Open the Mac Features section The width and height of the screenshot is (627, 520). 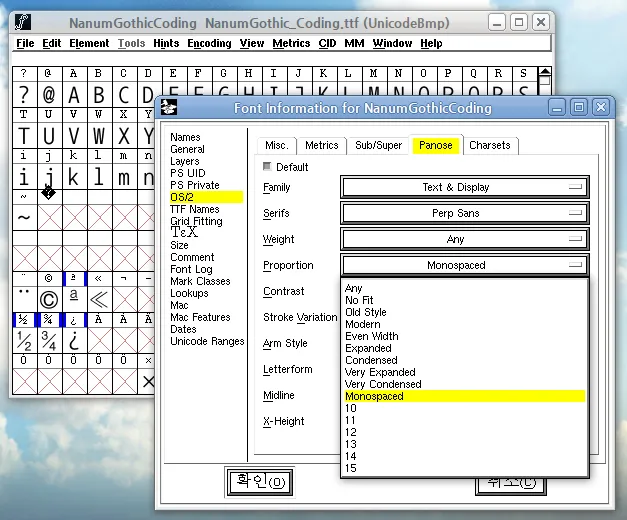200,317
